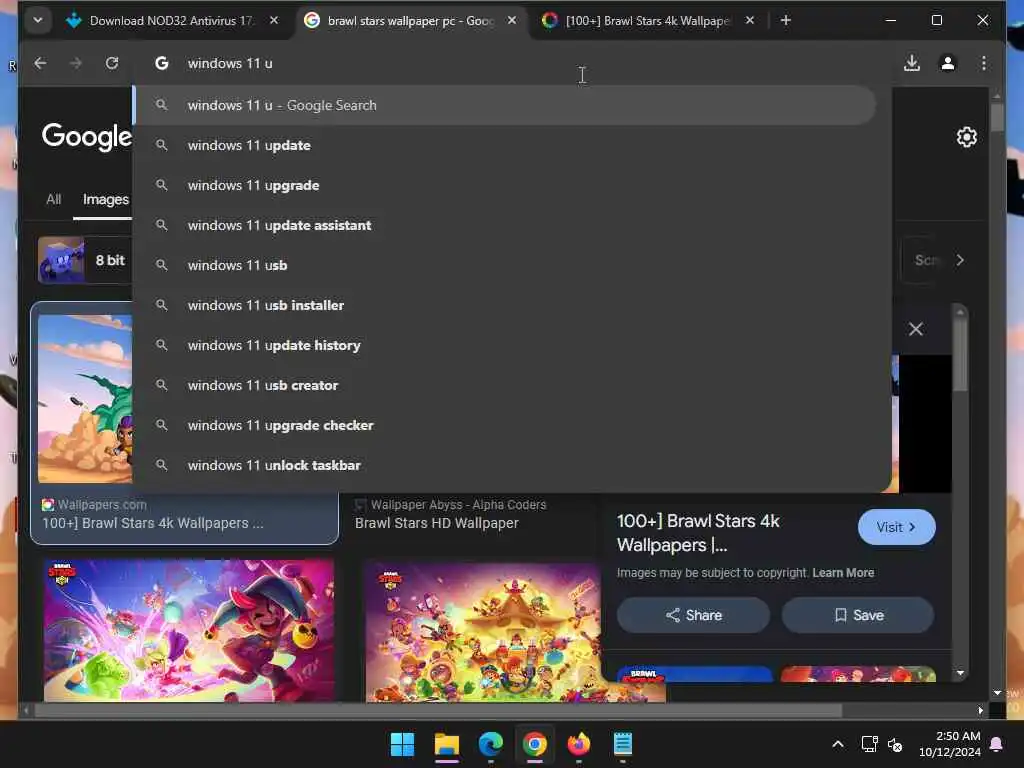Click the browser forward arrow

tap(76, 63)
